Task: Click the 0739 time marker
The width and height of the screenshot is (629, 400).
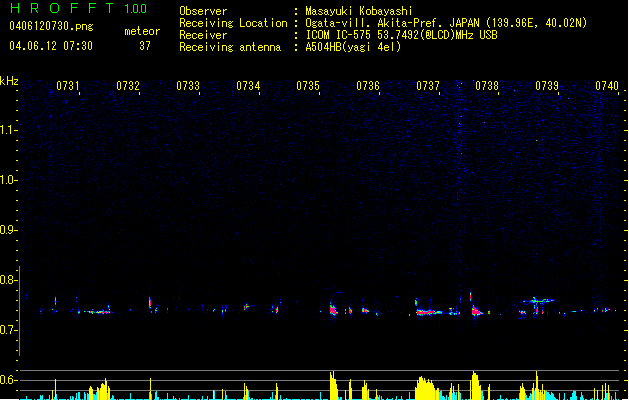Action: click(547, 86)
